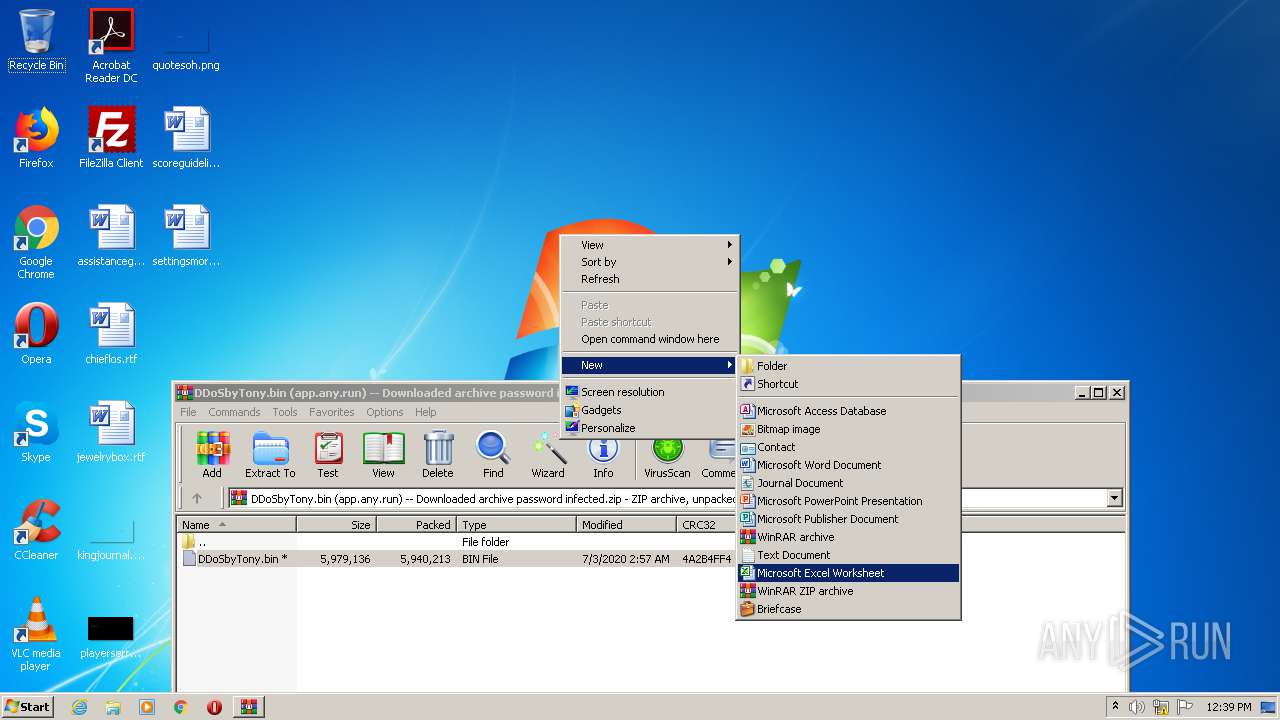Click the Start button
Image resolution: width=1280 pixels, height=720 pixels.
[28, 707]
